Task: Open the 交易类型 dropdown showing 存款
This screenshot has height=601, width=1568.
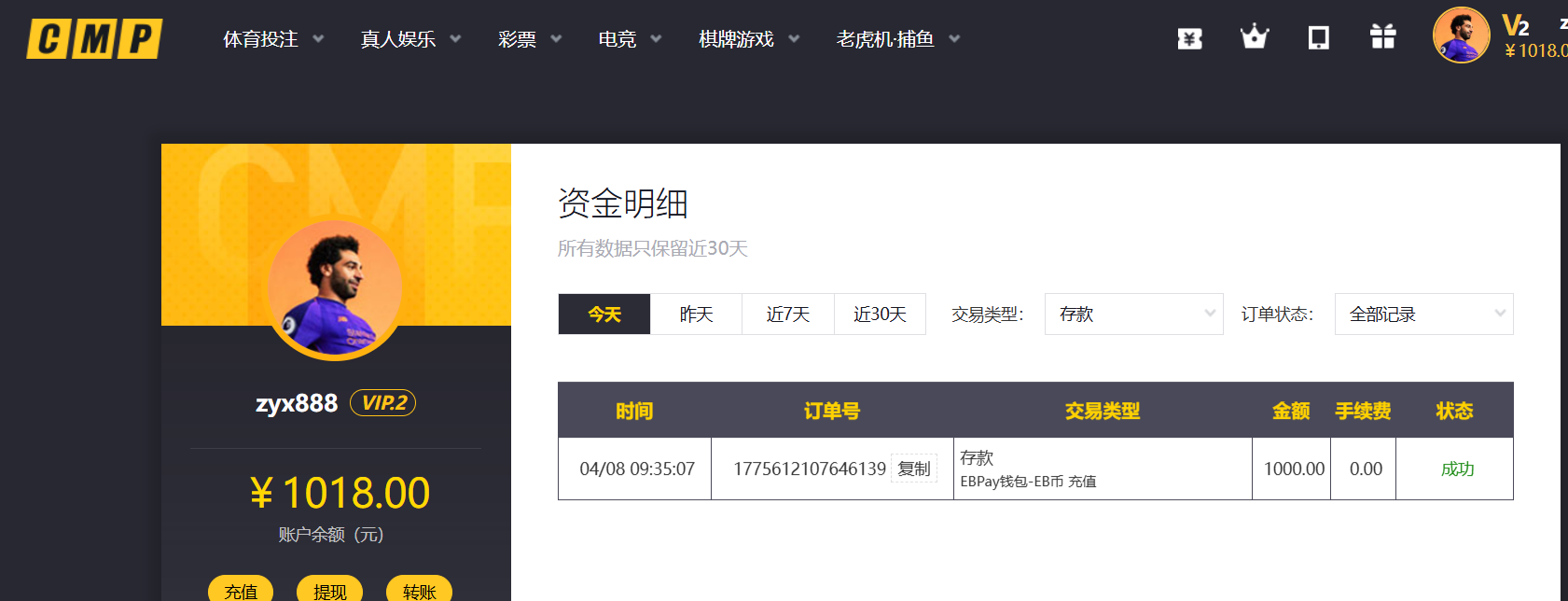Action: [1133, 314]
